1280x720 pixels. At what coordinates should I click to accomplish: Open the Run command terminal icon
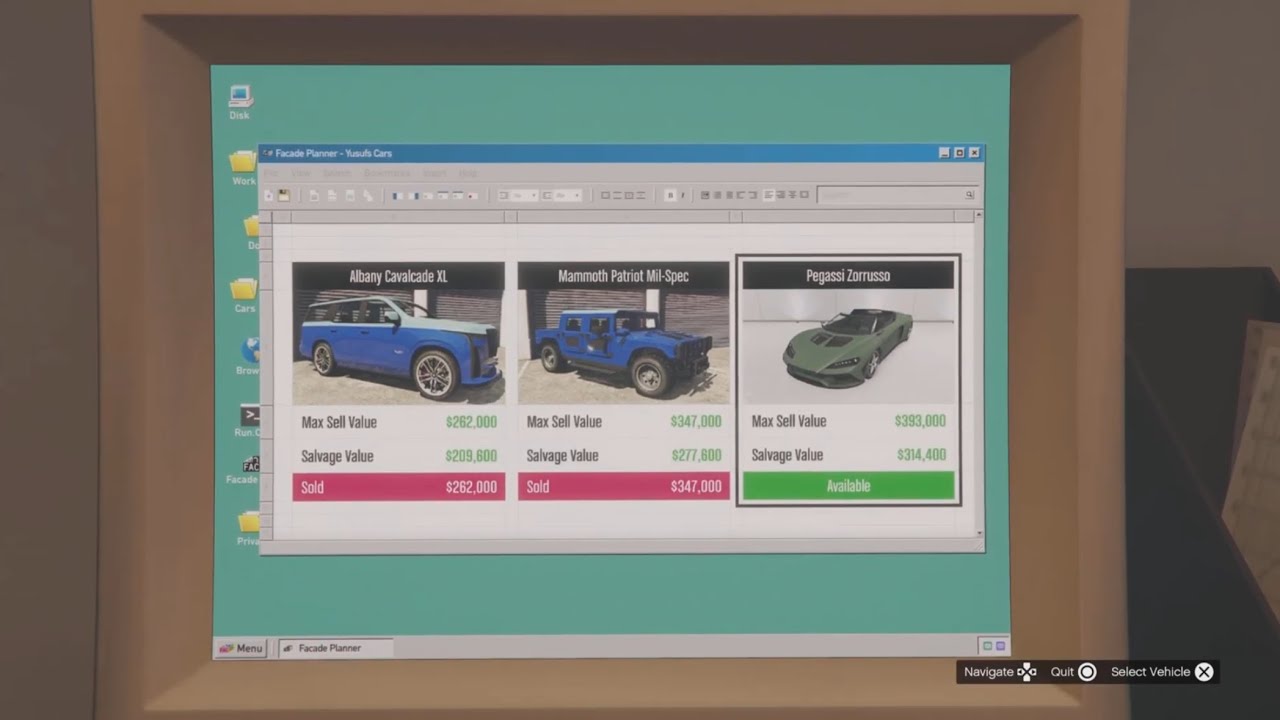249,420
